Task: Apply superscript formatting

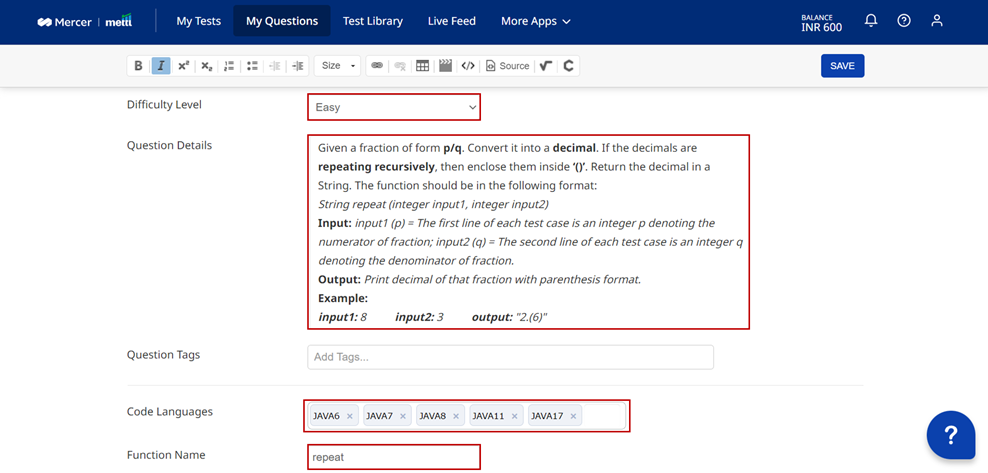Action: tap(184, 66)
